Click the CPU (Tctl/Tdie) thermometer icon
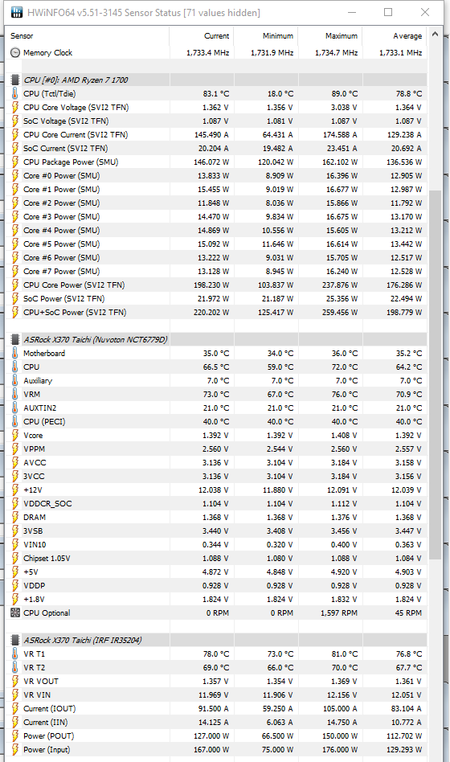The image size is (450, 762). pyautogui.click(x=16, y=93)
